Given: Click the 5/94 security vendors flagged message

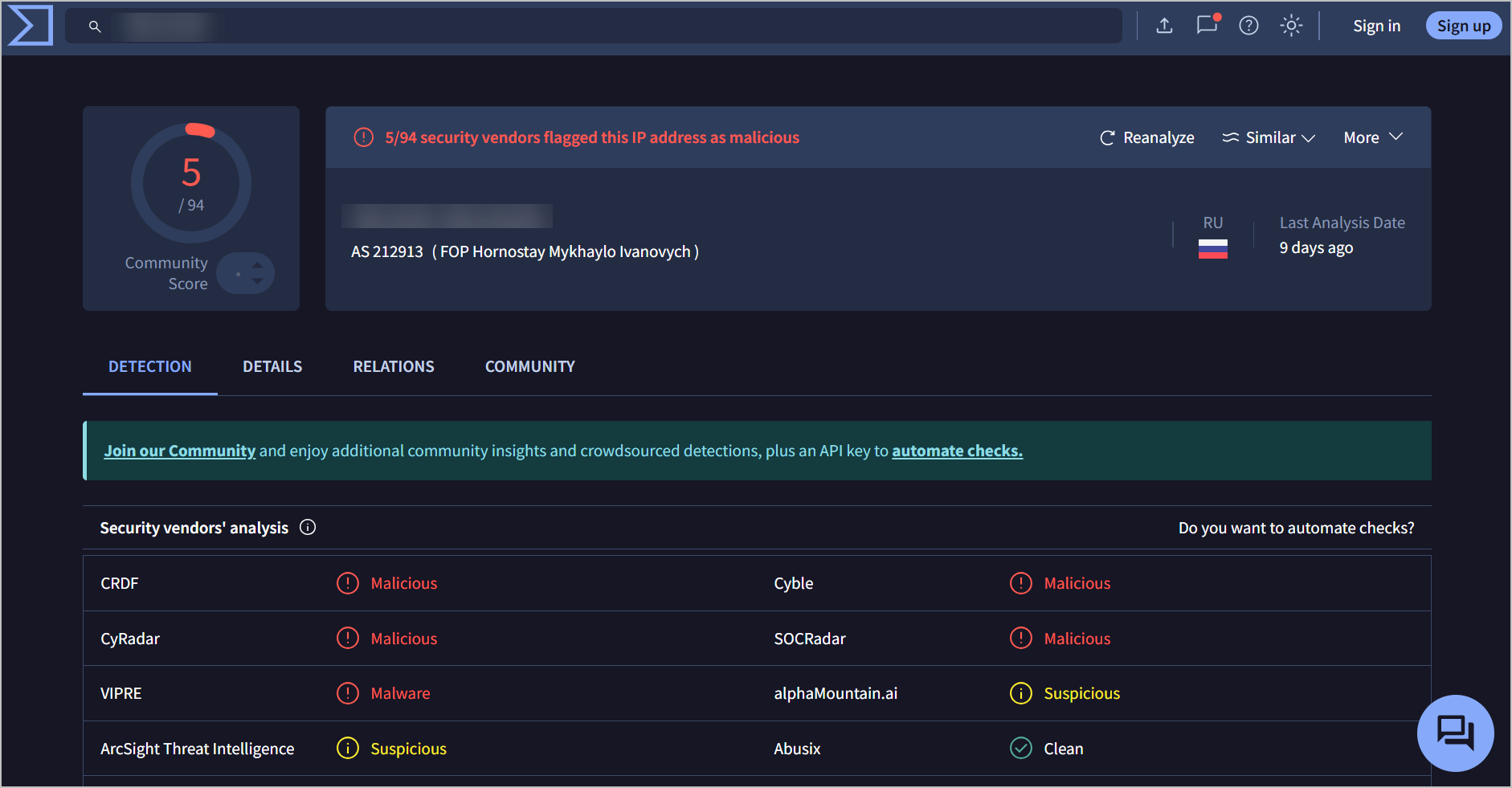Looking at the screenshot, I should point(592,137).
